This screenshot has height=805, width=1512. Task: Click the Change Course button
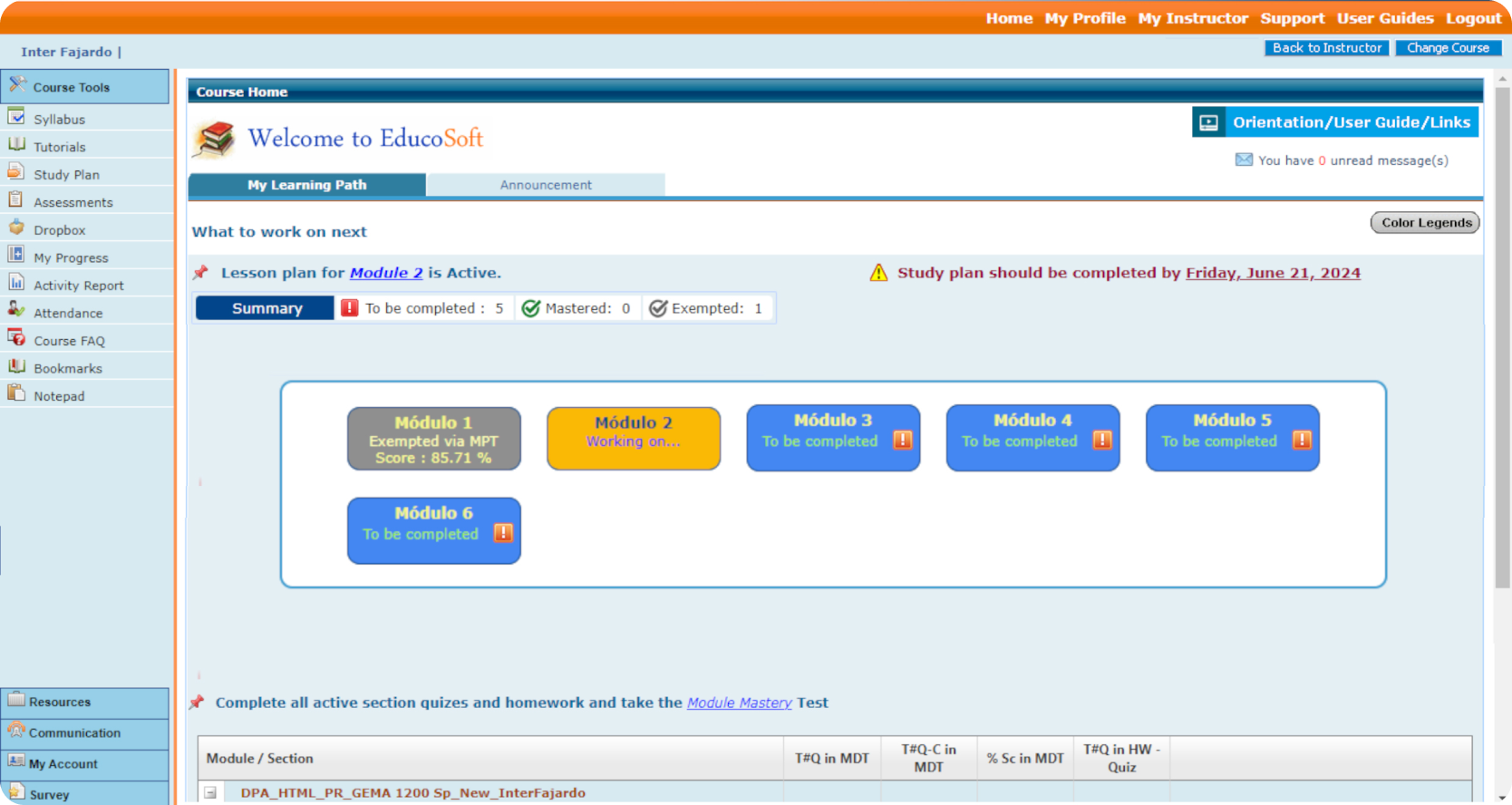coord(1448,48)
